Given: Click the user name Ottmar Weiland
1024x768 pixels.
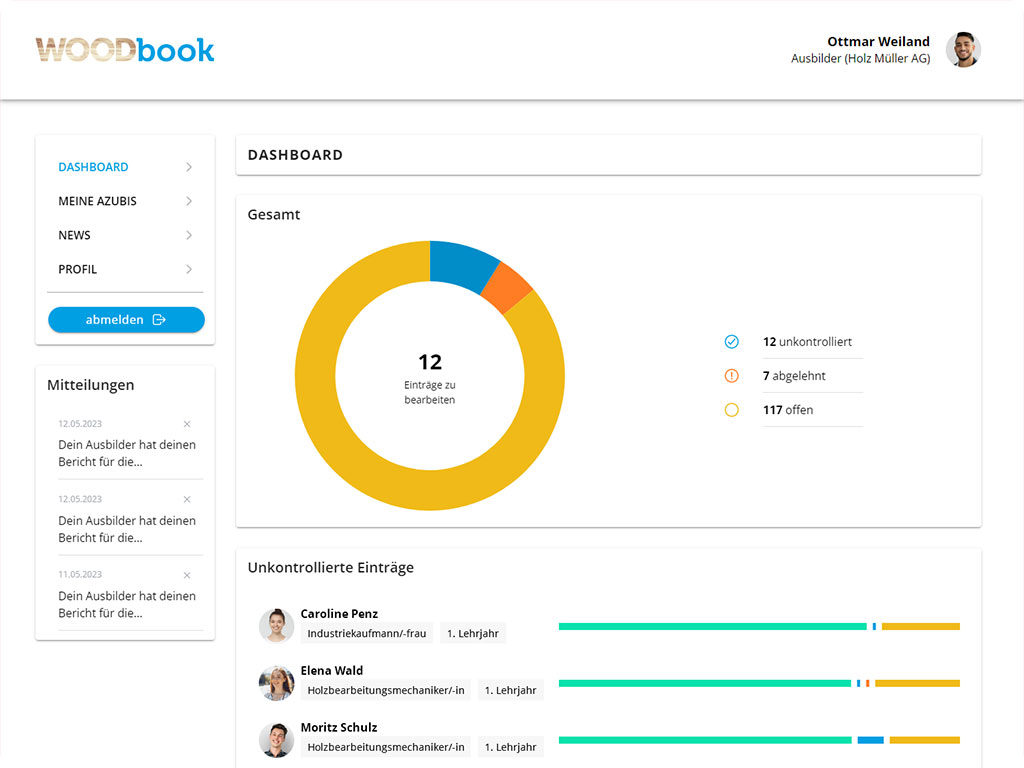Looking at the screenshot, I should point(878,41).
